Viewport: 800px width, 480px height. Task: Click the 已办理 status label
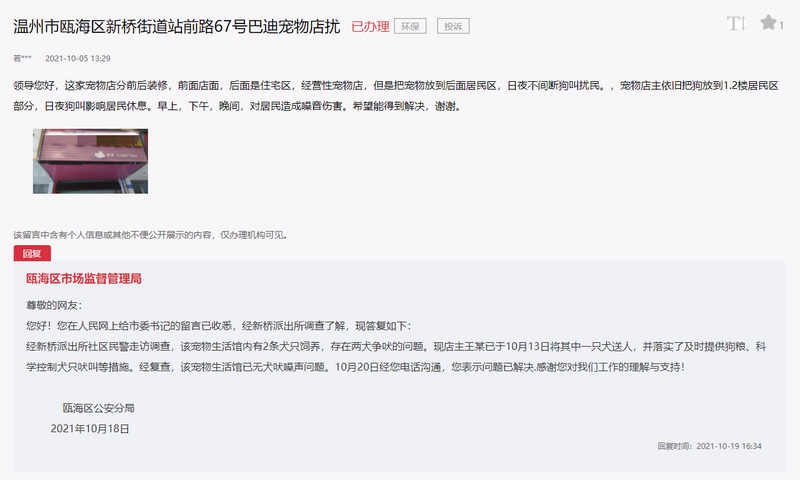pyautogui.click(x=370, y=27)
